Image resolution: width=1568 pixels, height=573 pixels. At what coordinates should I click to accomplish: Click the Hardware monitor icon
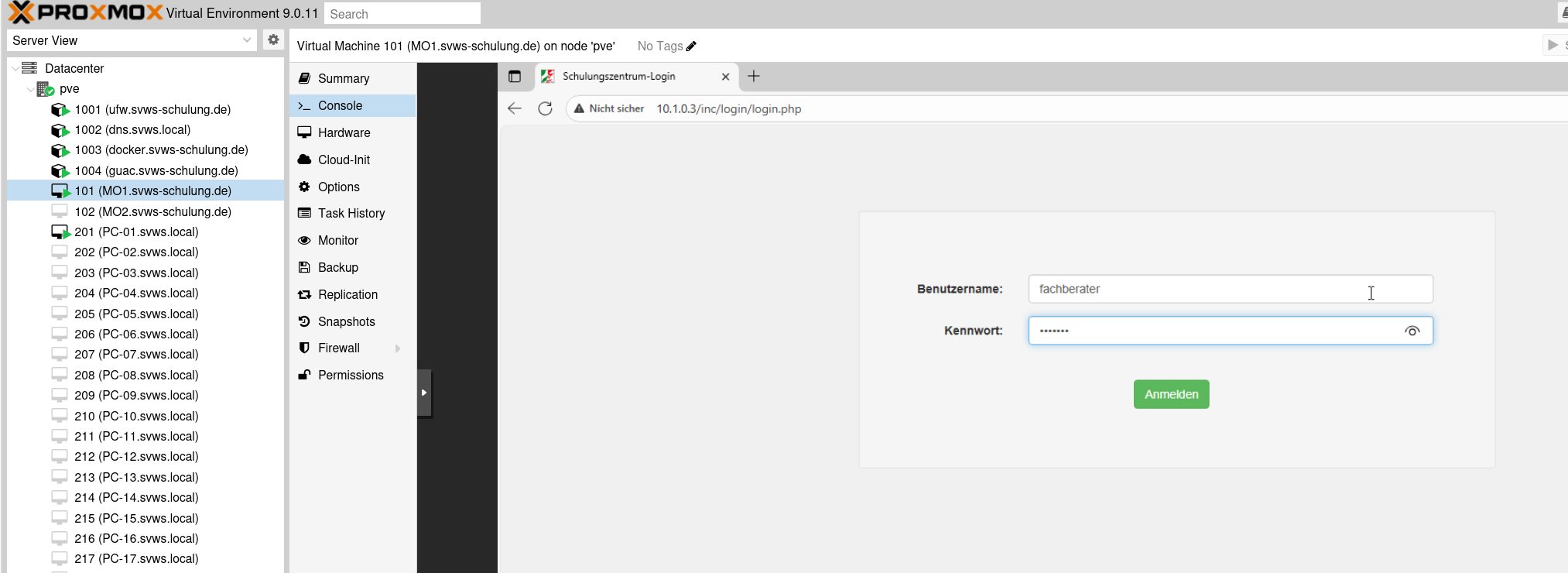click(304, 132)
